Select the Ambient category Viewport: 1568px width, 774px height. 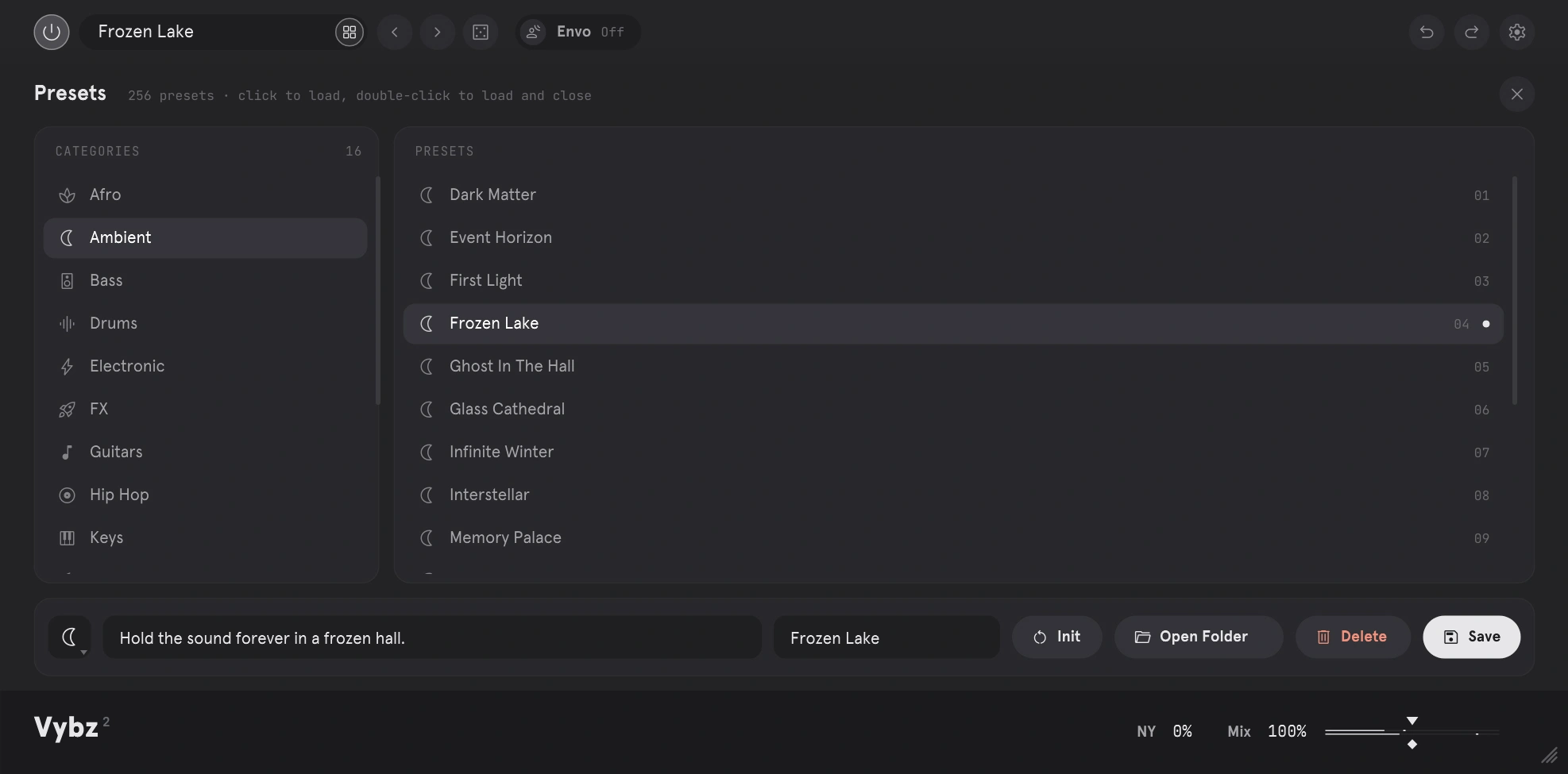(205, 237)
